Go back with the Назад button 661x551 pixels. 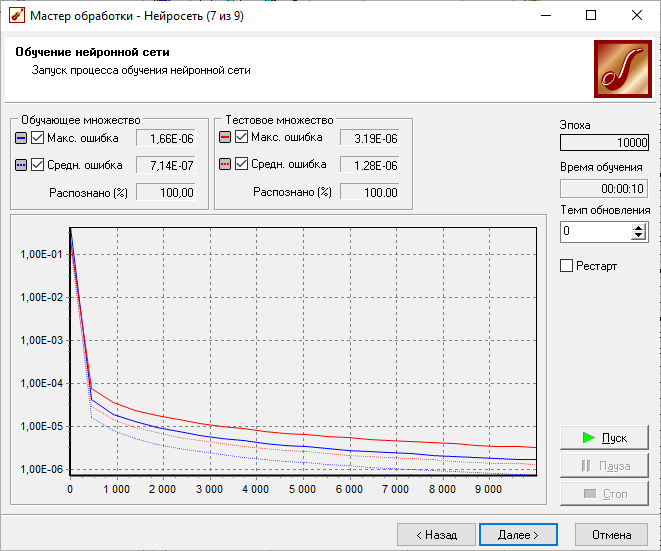pos(436,535)
